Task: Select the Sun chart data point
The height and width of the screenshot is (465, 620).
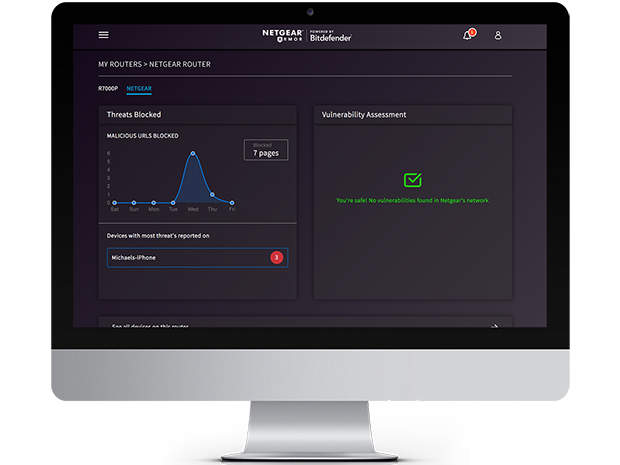Action: click(x=134, y=203)
